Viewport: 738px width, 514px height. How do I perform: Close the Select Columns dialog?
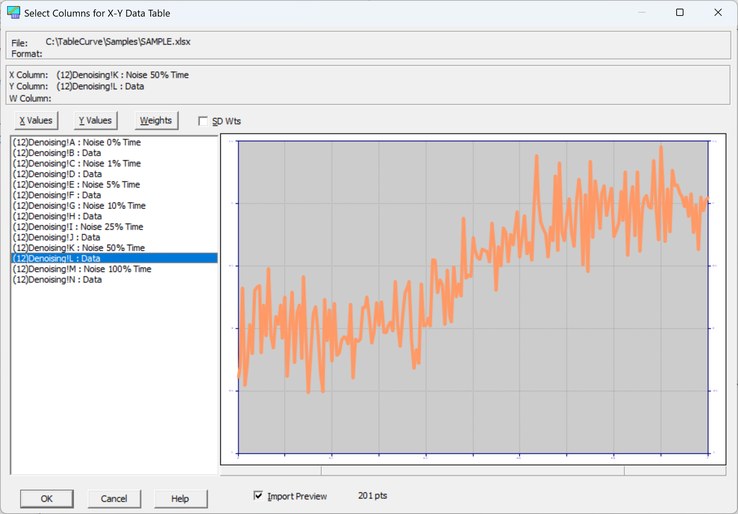click(x=718, y=12)
